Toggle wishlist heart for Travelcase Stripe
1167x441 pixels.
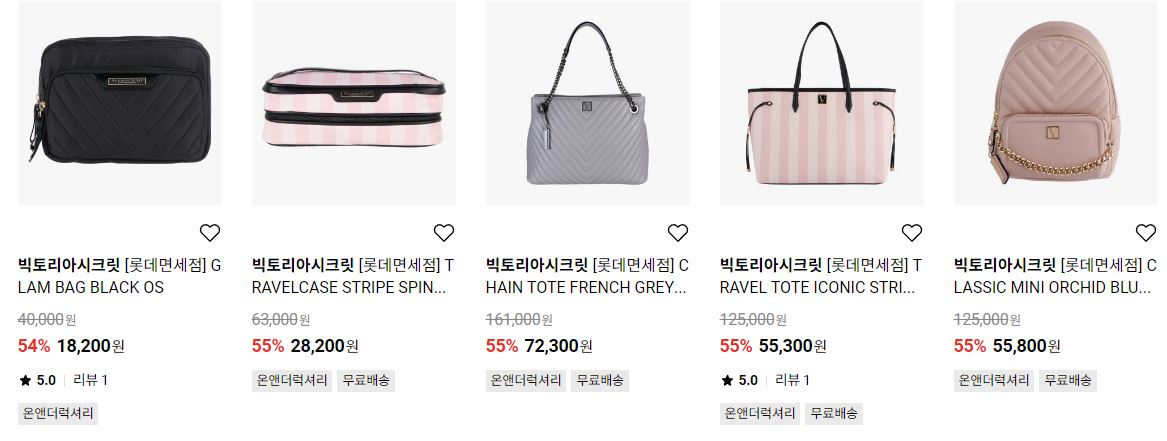444,233
